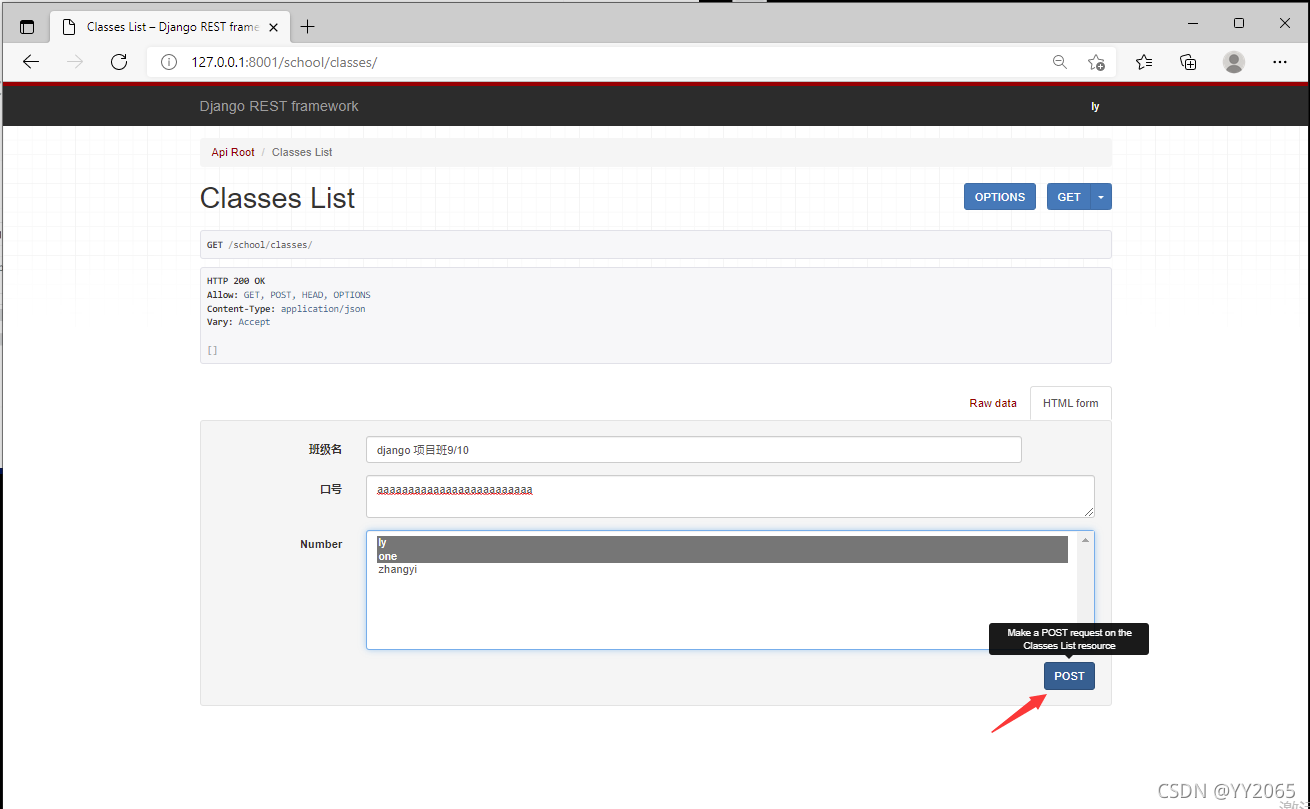The image size is (1310, 809).
Task: Click the browser forward arrow
Action: point(75,62)
